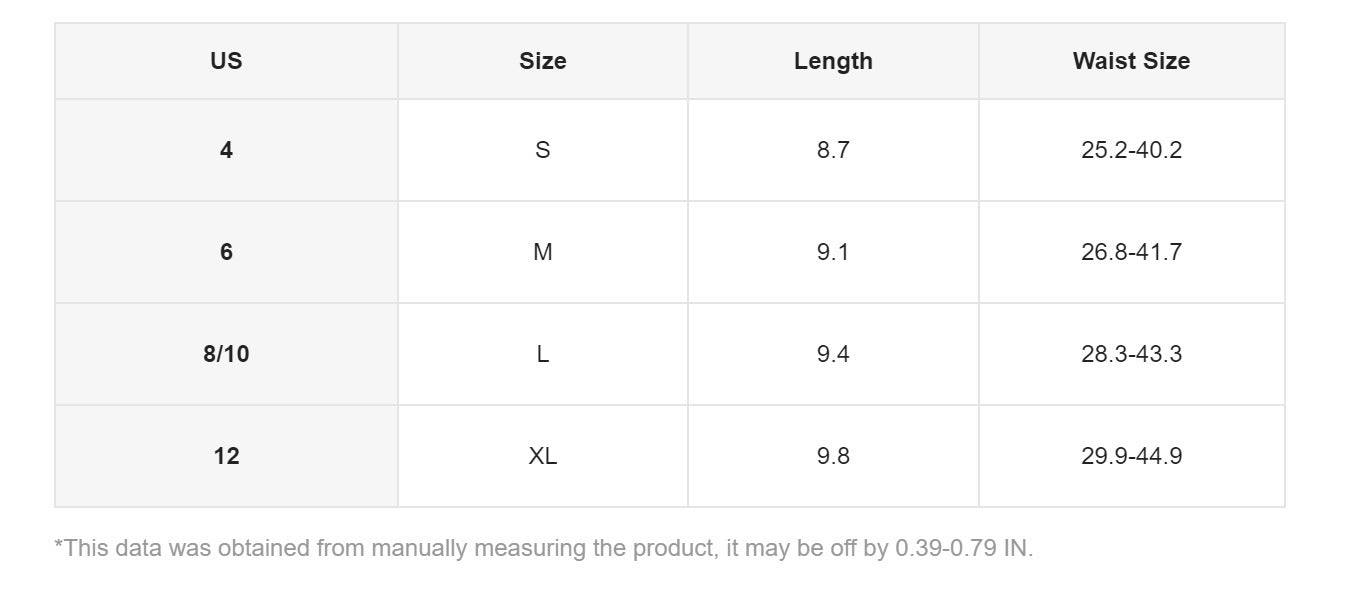This screenshot has height=593, width=1351.
Task: Click US size 4 cell
Action: 226,150
